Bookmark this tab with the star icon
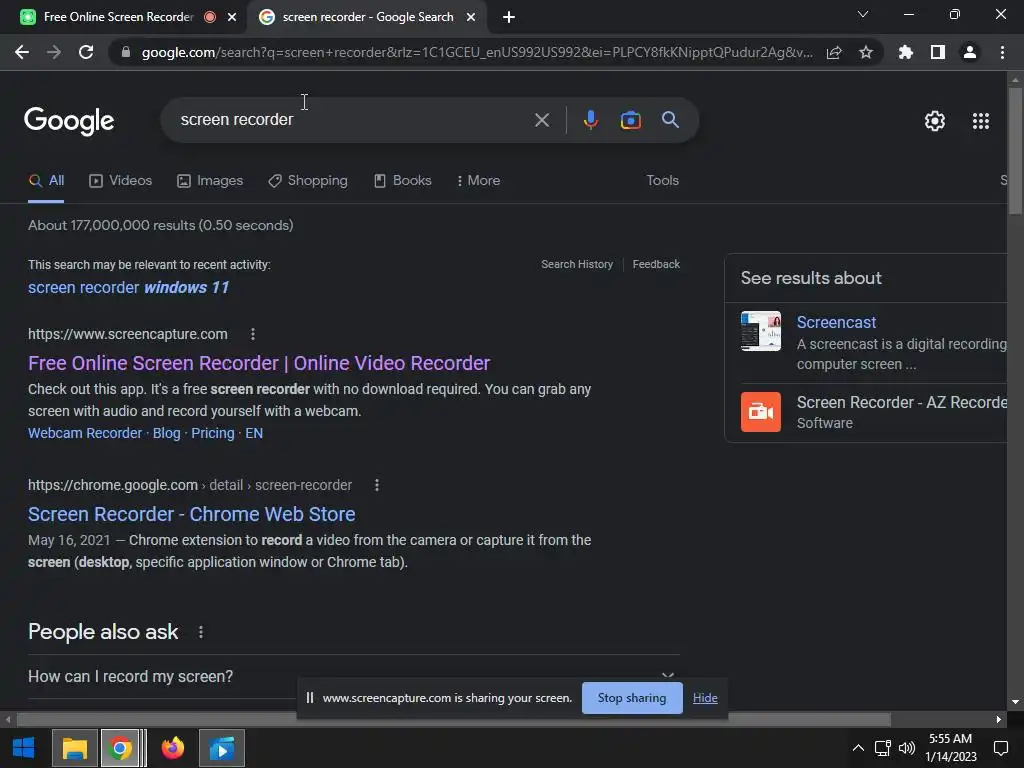Screen dimensions: 1024x768 click(x=866, y=52)
